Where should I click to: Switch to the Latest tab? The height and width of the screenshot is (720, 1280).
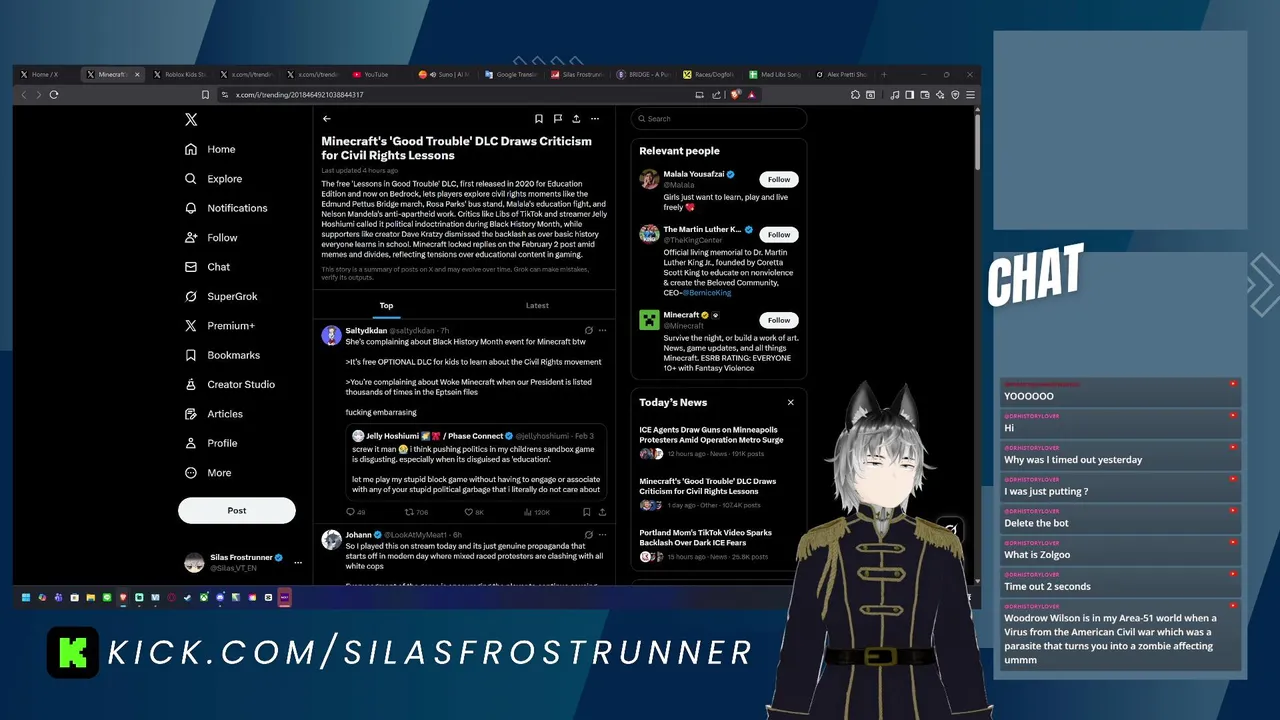click(x=537, y=305)
